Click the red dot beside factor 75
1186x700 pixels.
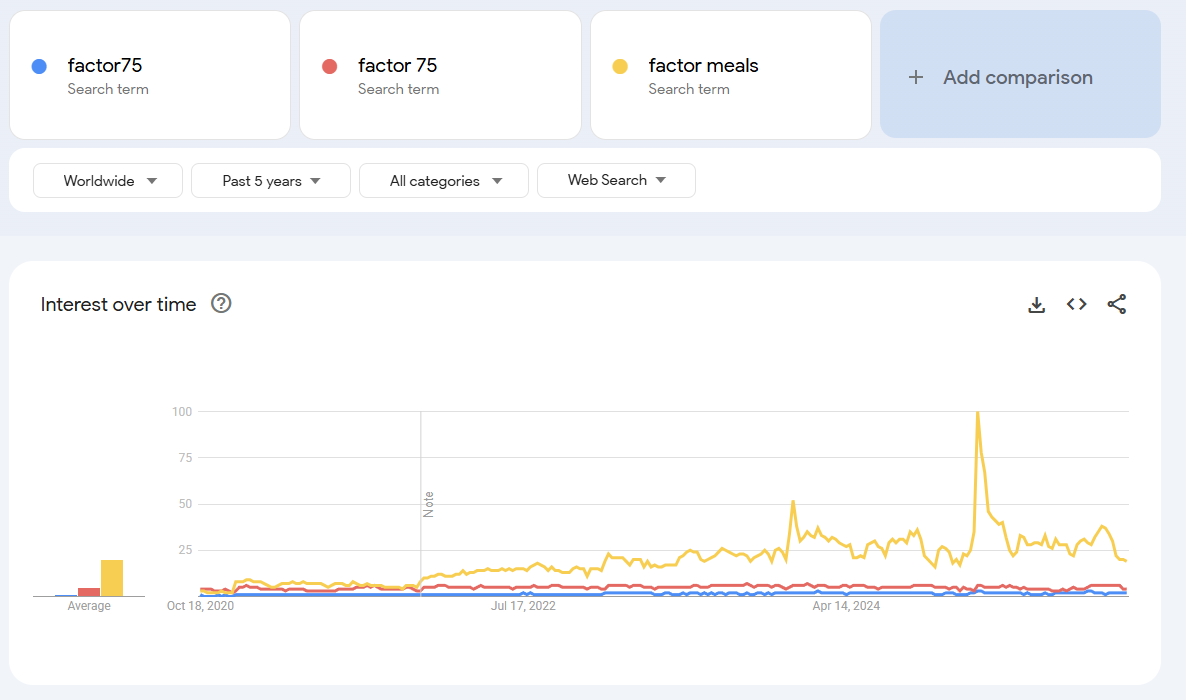[330, 67]
